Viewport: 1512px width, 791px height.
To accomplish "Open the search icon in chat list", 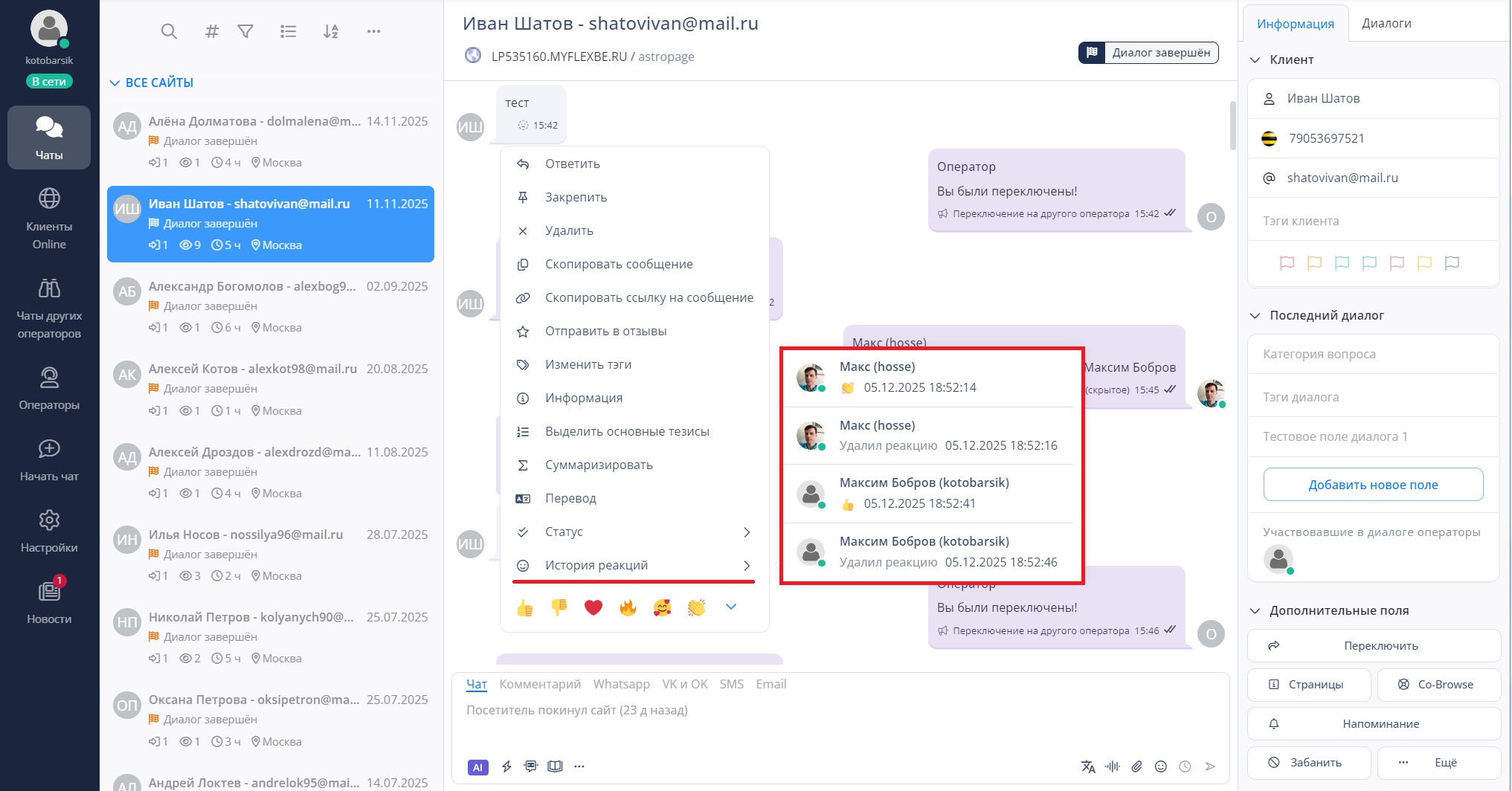I will coord(169,31).
